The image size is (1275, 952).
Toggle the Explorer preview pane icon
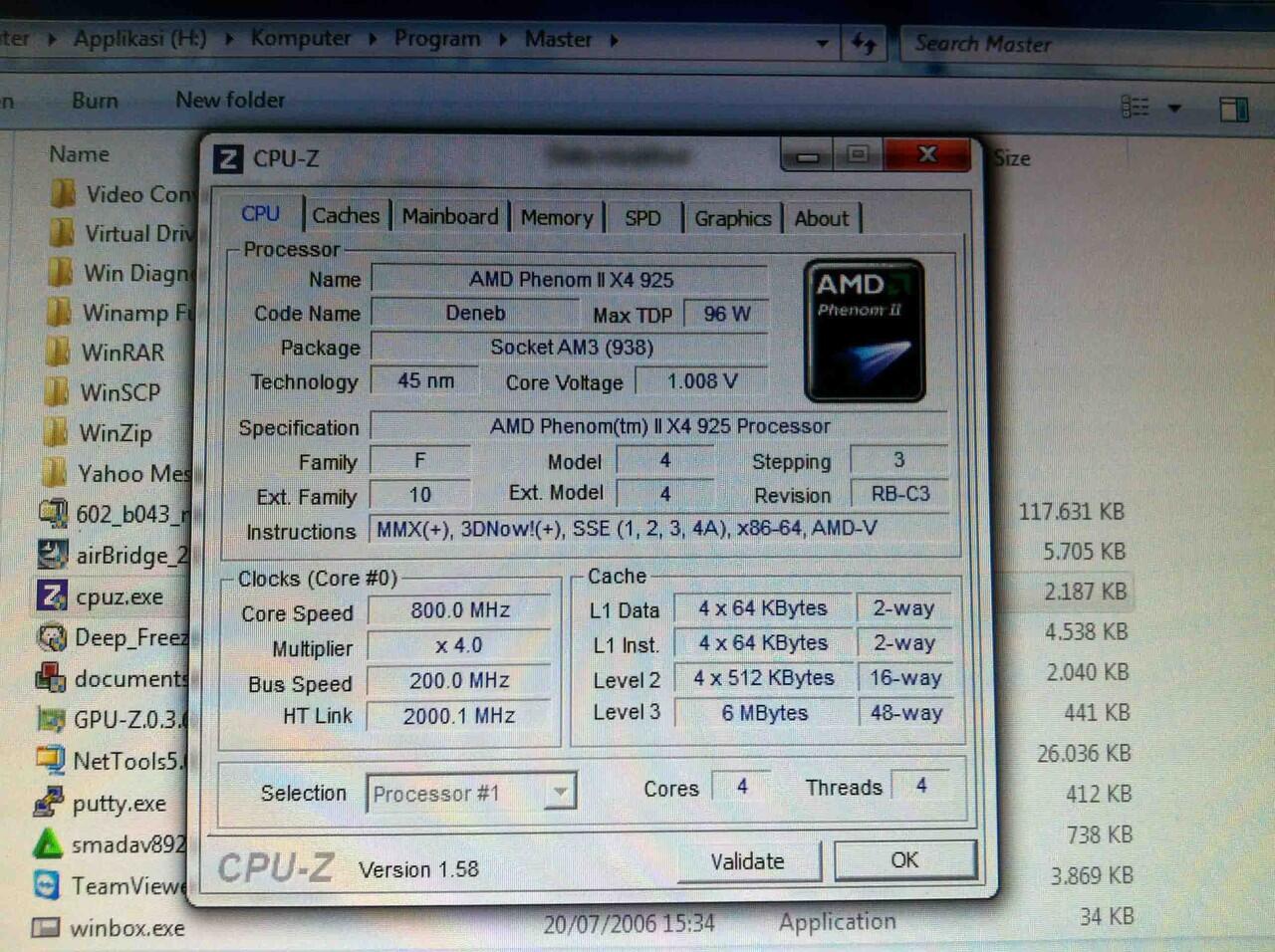click(1234, 108)
